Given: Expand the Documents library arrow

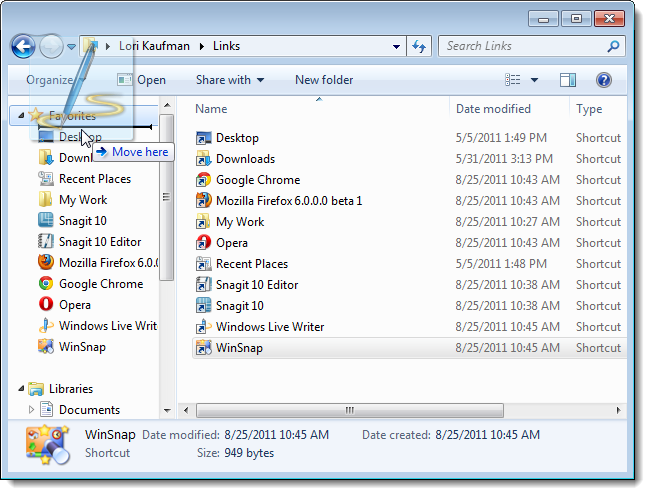Looking at the screenshot, I should (31, 410).
